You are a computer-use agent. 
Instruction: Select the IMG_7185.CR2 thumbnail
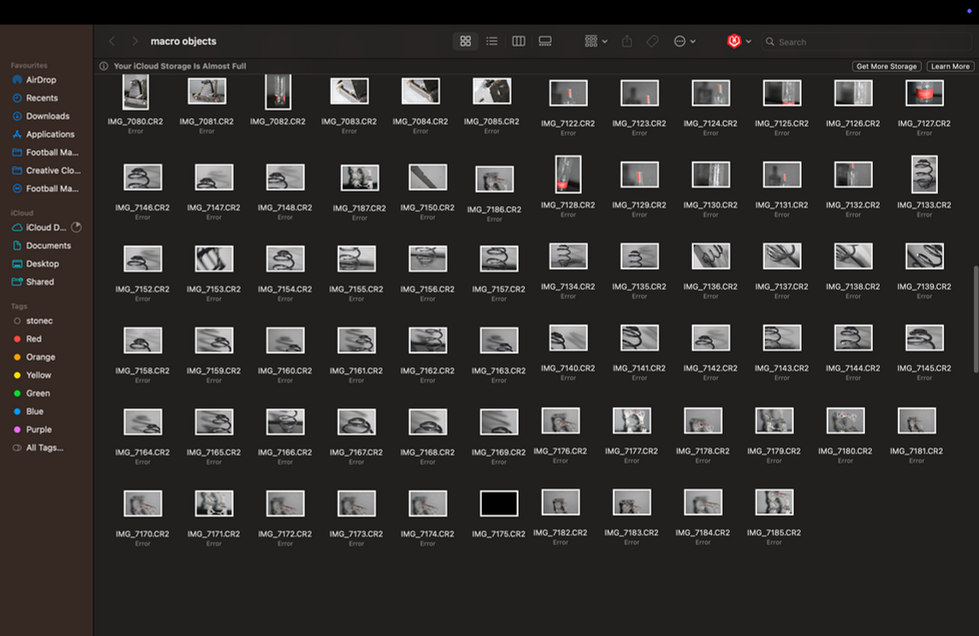coord(774,502)
